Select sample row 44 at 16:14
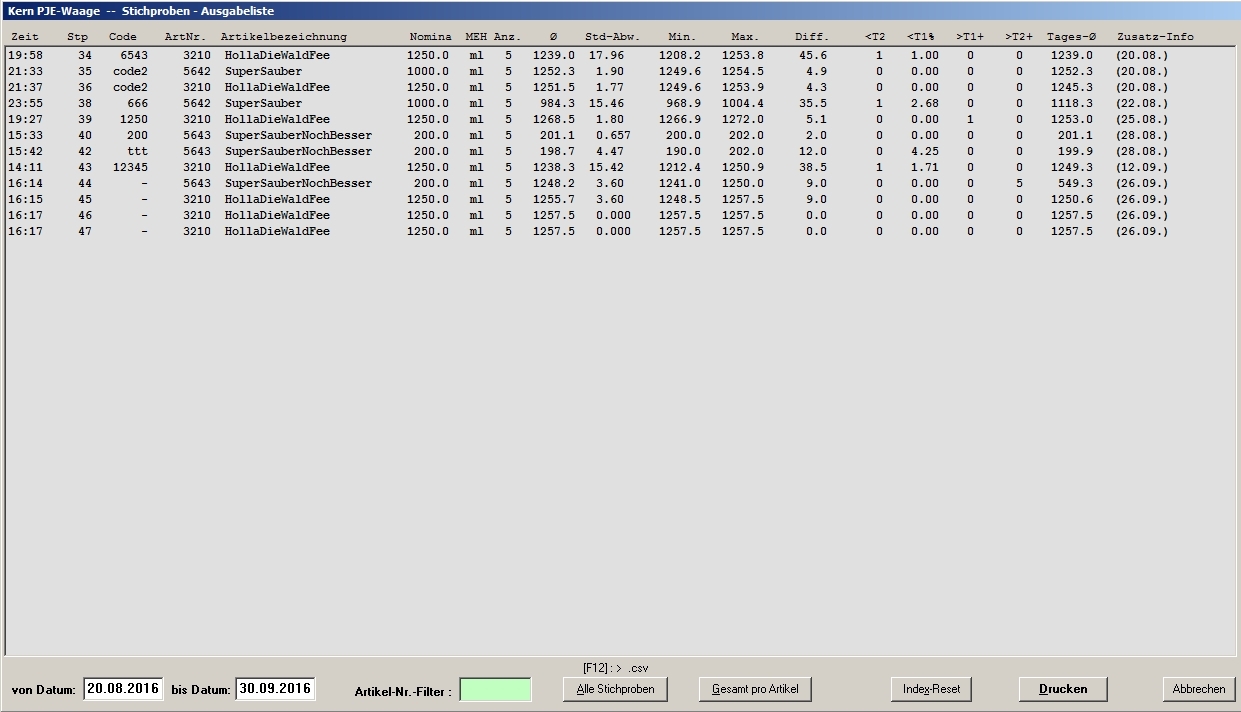Screen dimensions: 1241x712 tap(298, 184)
